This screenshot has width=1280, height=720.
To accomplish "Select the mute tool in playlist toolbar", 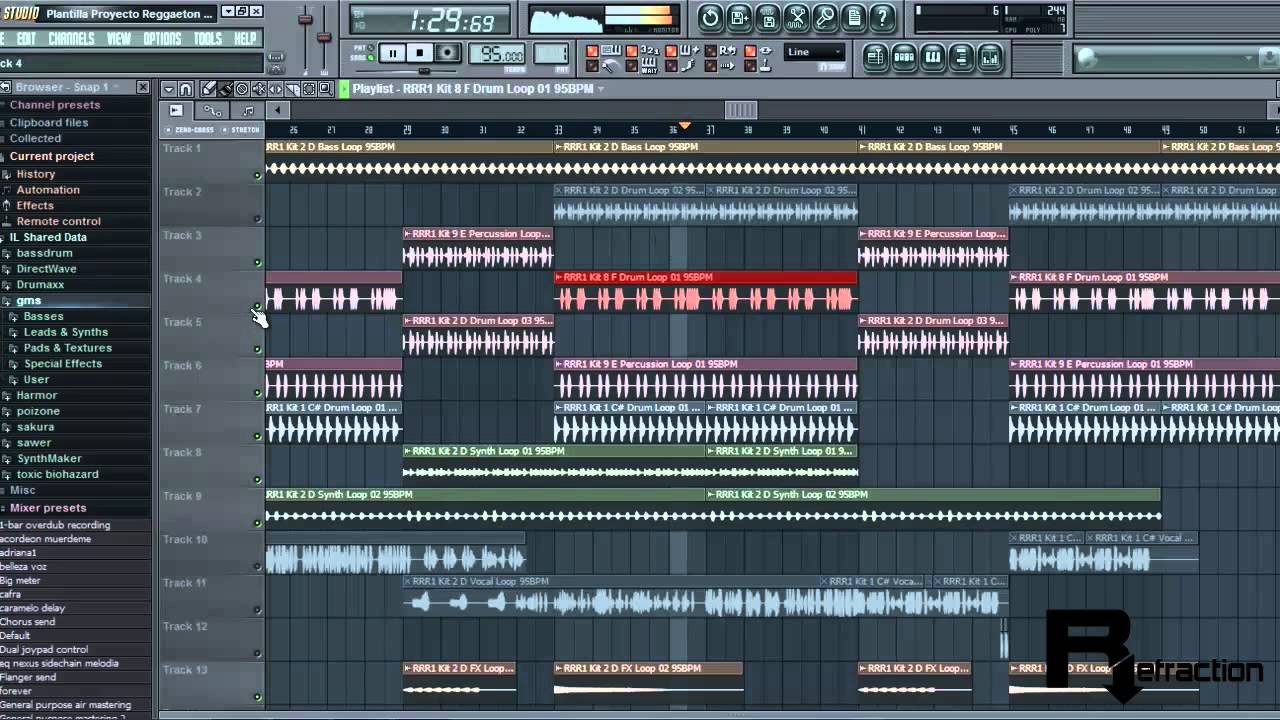I will click(259, 89).
